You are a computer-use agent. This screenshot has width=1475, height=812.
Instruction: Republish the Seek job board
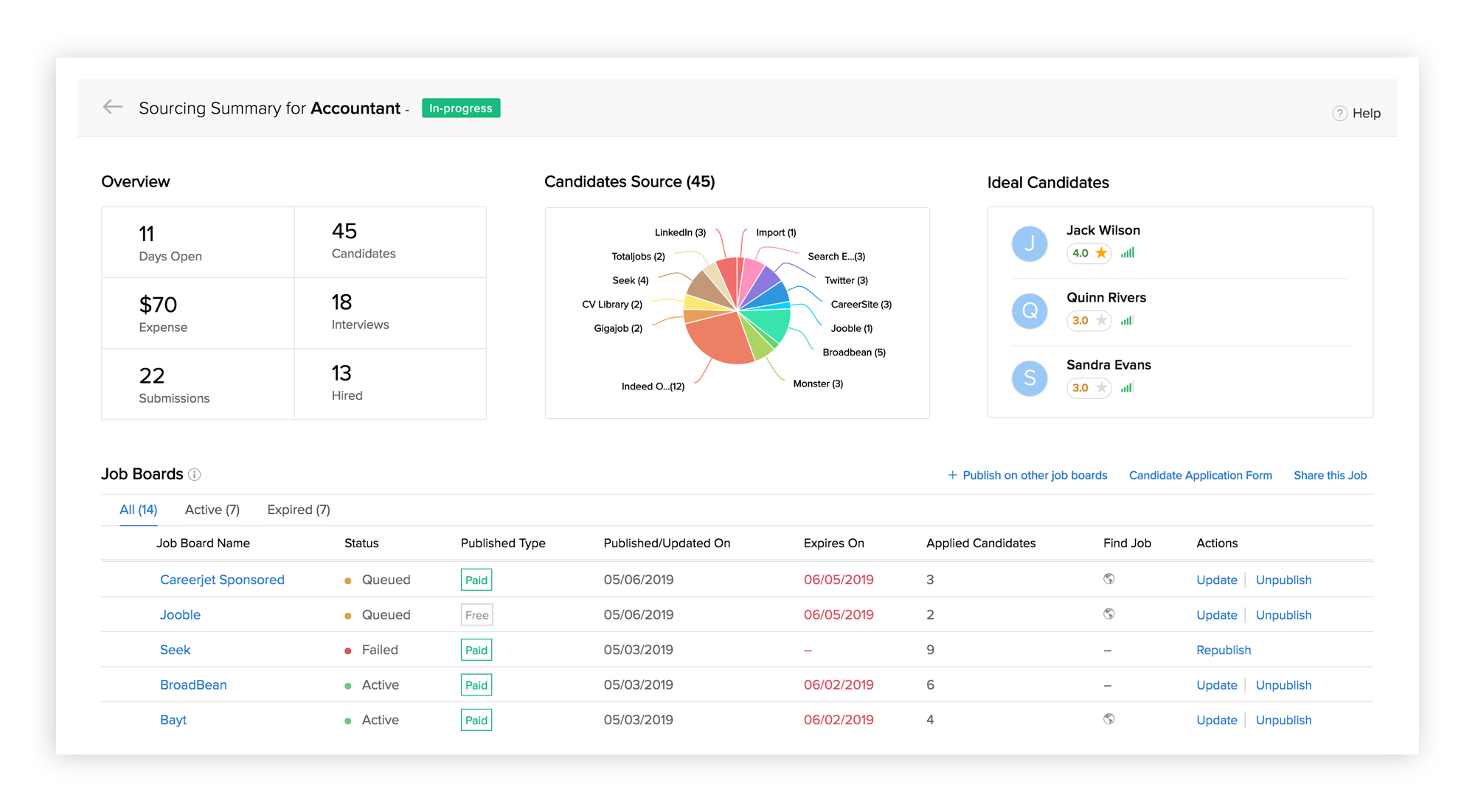coord(1224,650)
